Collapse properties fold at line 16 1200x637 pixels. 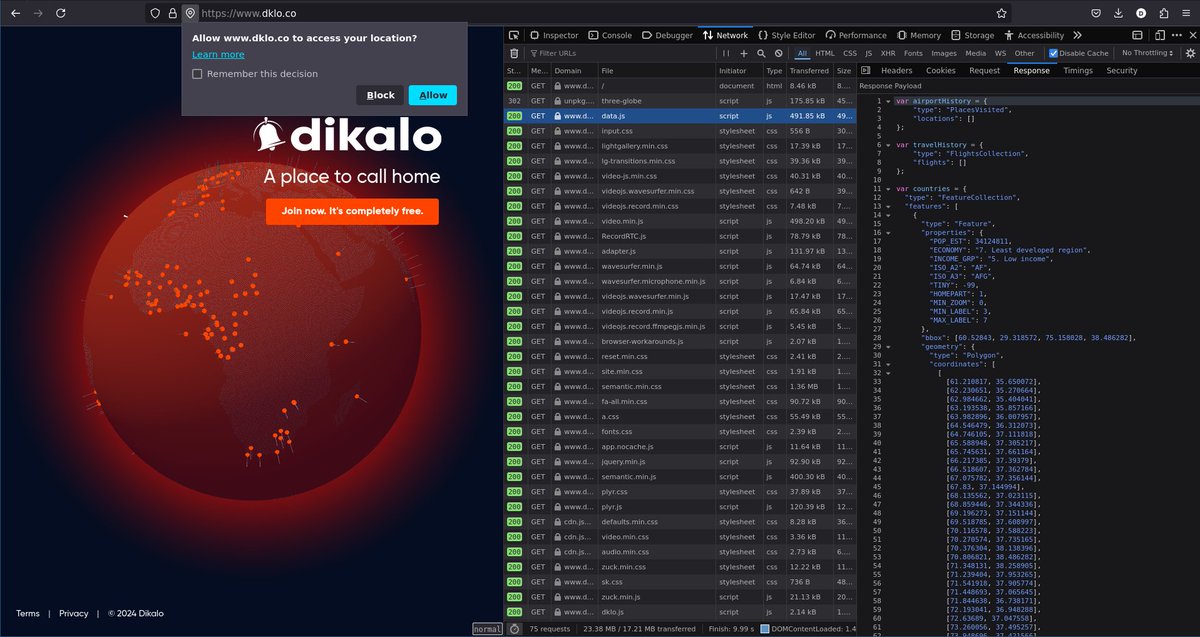click(x=888, y=232)
